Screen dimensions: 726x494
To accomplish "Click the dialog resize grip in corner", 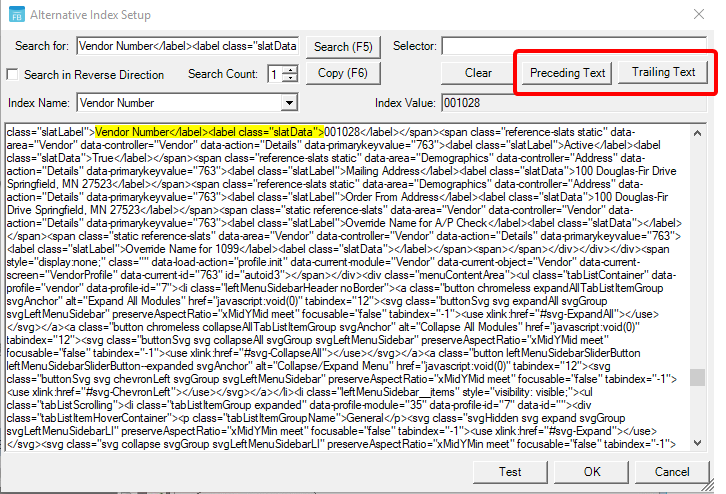I will pyautogui.click(x=707, y=485).
